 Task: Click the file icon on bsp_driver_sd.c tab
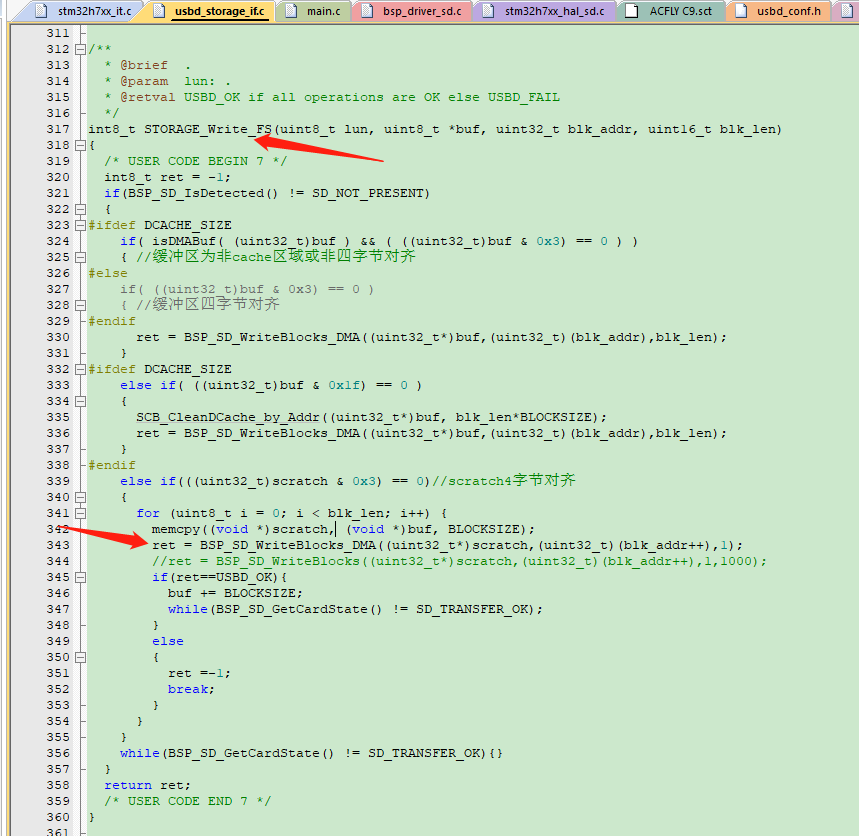tap(367, 11)
